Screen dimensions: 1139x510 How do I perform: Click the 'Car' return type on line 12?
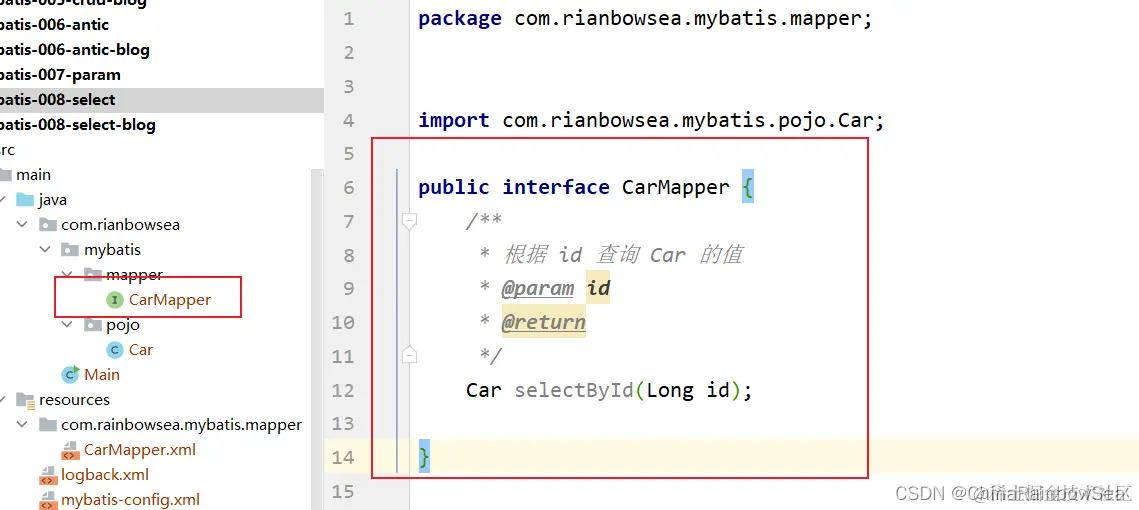(x=484, y=390)
